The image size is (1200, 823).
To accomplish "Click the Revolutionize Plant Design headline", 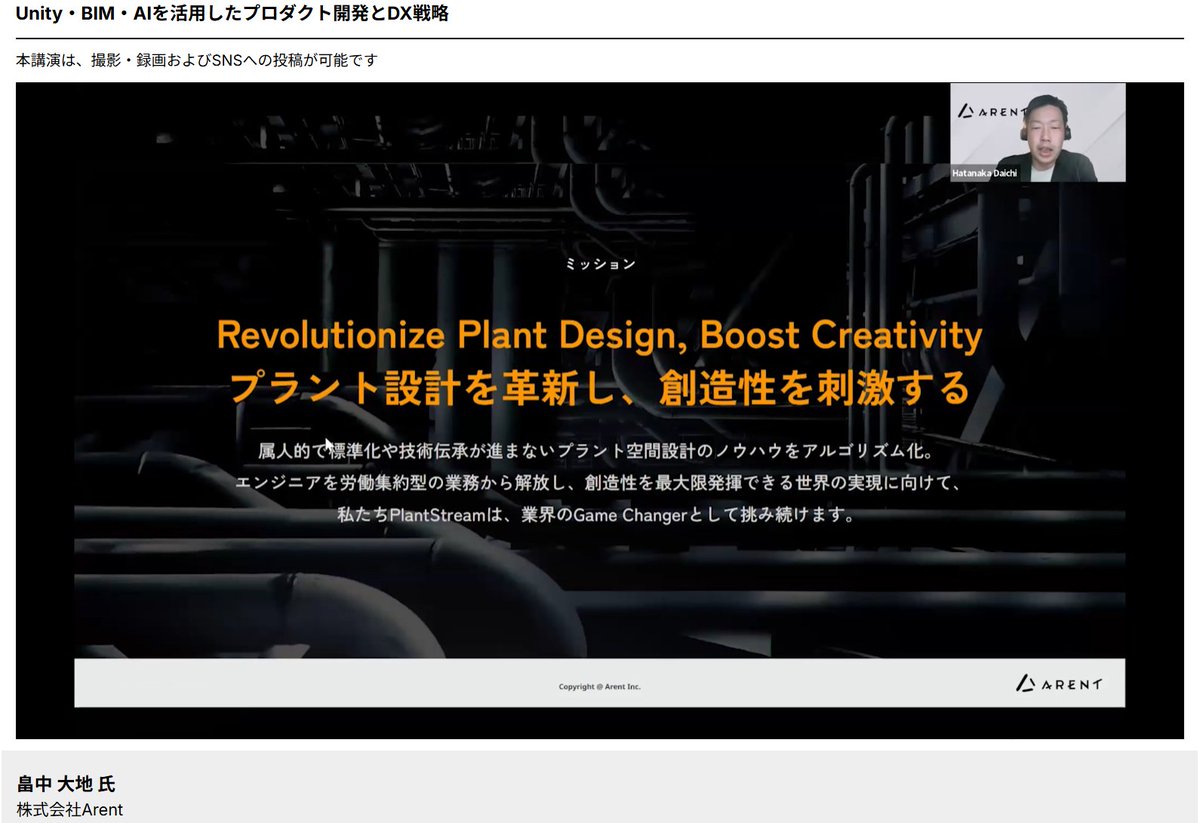I will [x=599, y=335].
